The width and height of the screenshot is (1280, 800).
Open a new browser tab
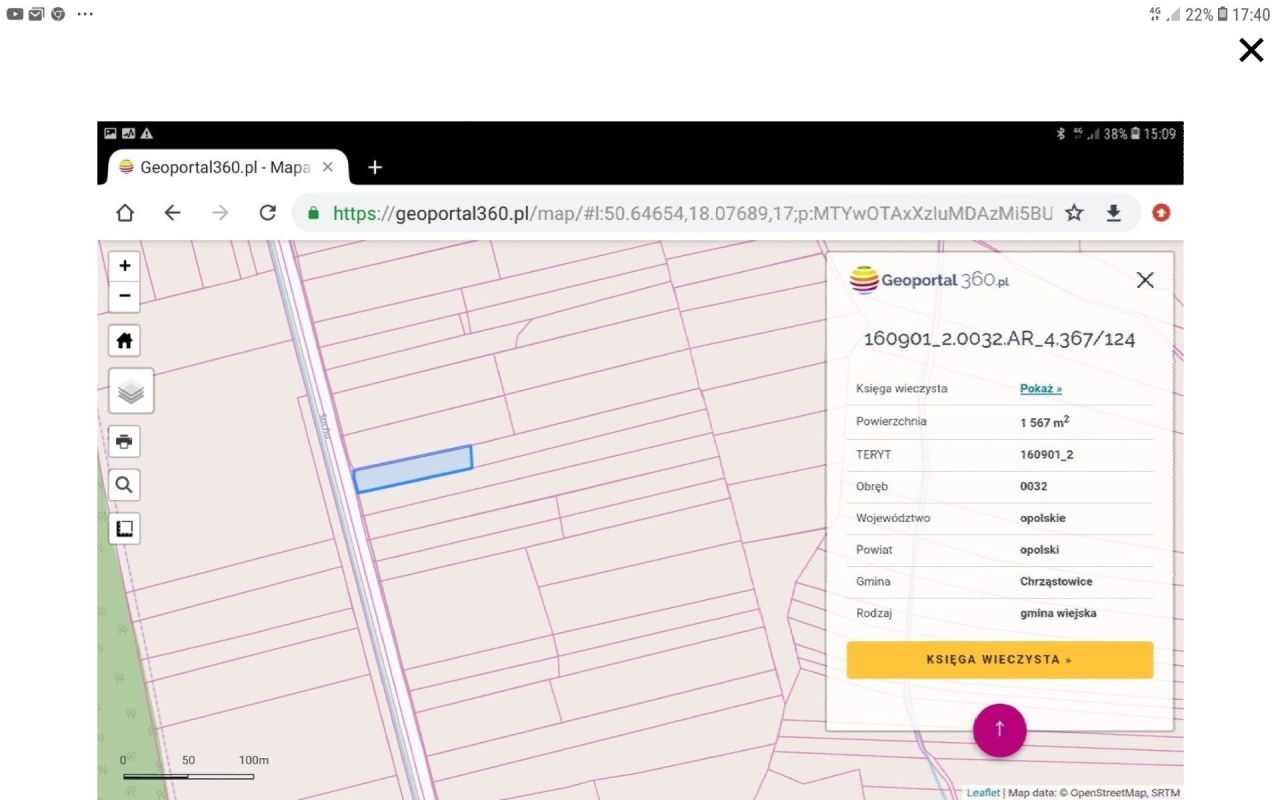coord(375,167)
